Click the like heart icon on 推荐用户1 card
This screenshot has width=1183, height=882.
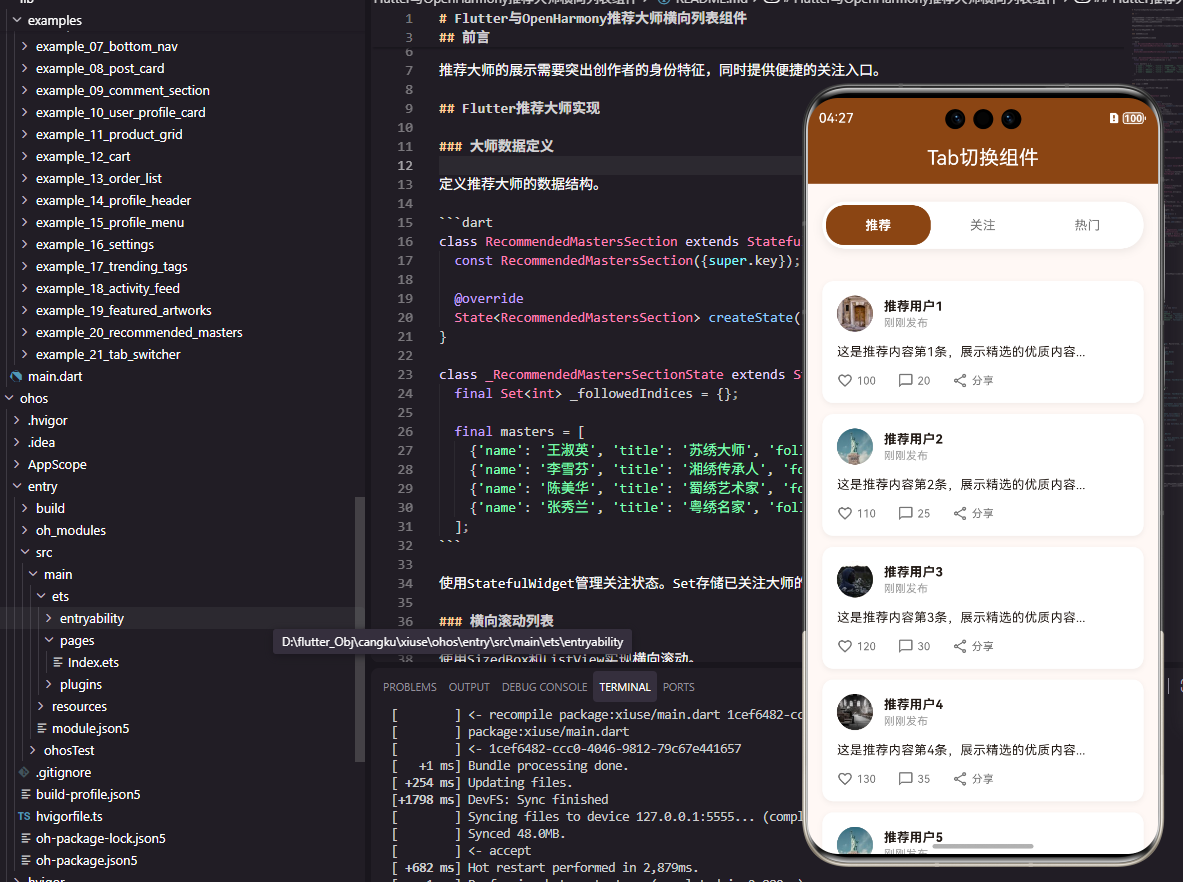coord(845,381)
